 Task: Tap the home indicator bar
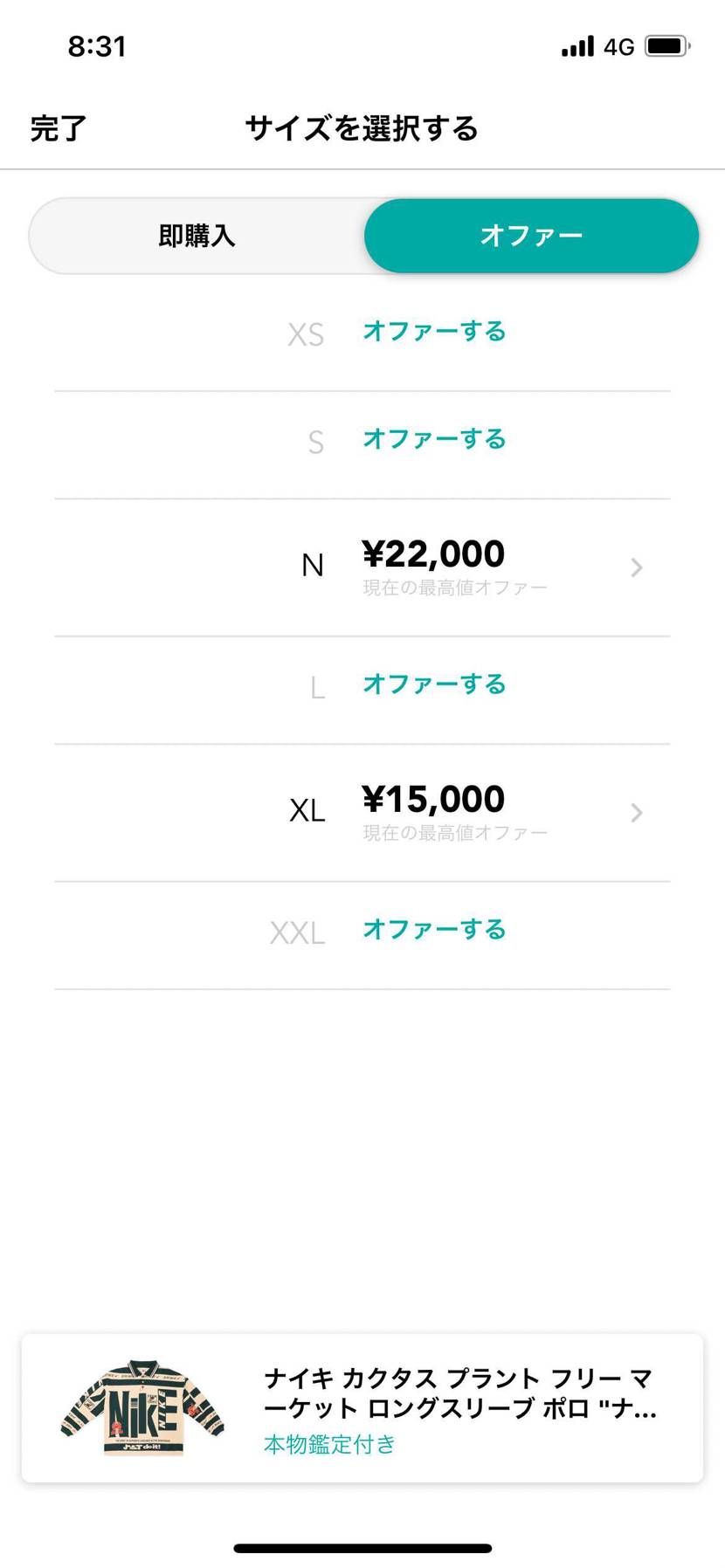point(362,1548)
